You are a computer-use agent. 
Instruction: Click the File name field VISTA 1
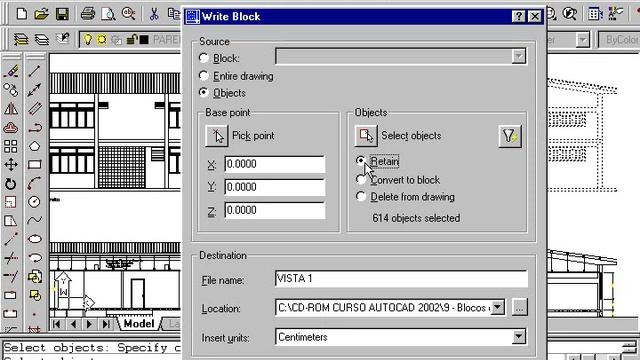pyautogui.click(x=401, y=279)
